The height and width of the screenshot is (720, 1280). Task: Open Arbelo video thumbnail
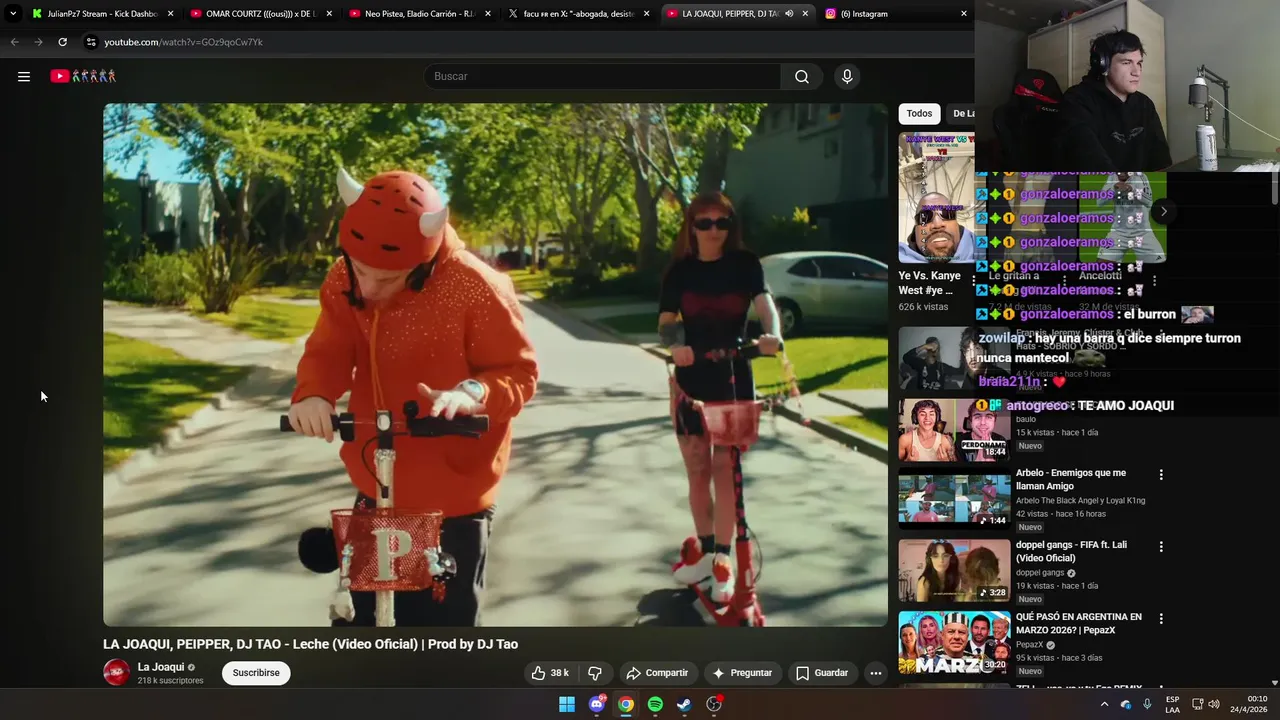954,497
